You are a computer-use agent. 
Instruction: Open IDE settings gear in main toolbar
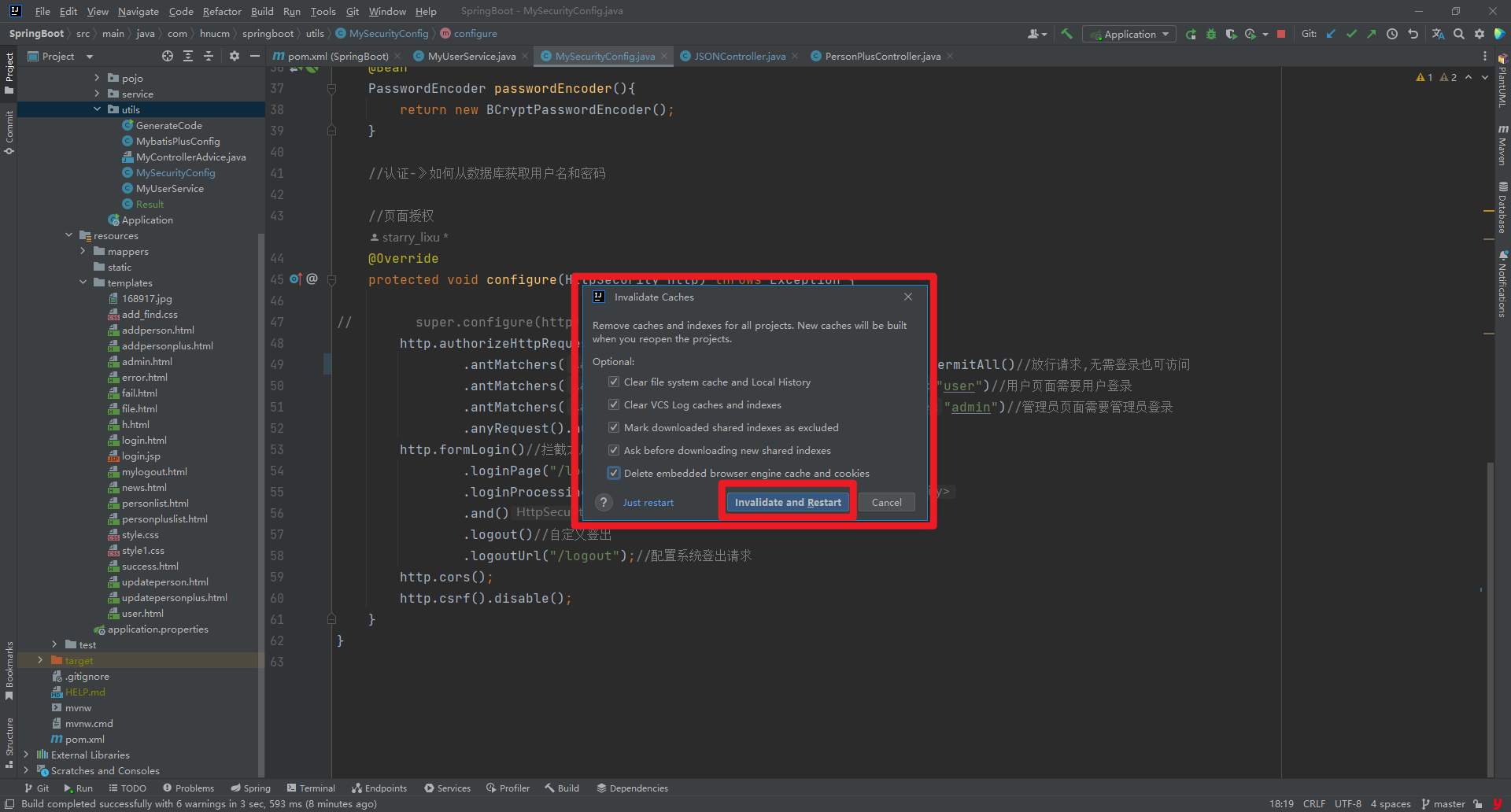[1480, 34]
